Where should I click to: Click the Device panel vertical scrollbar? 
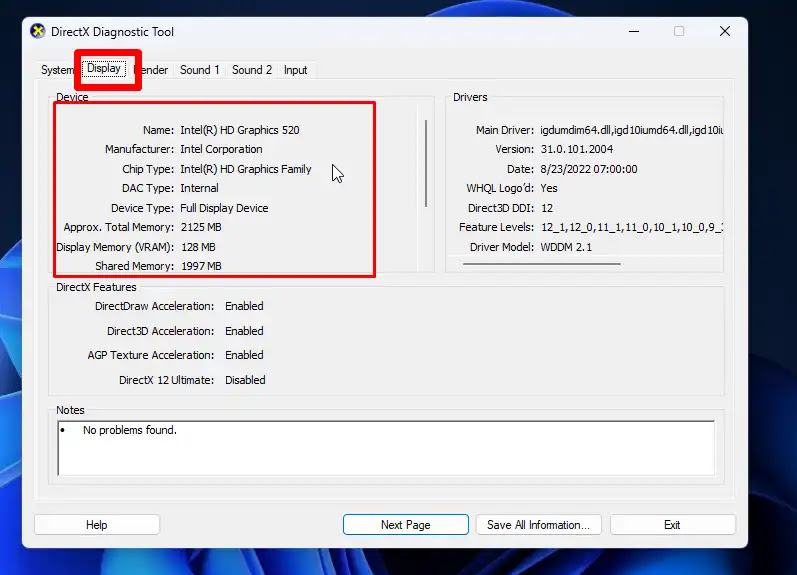tap(425, 163)
